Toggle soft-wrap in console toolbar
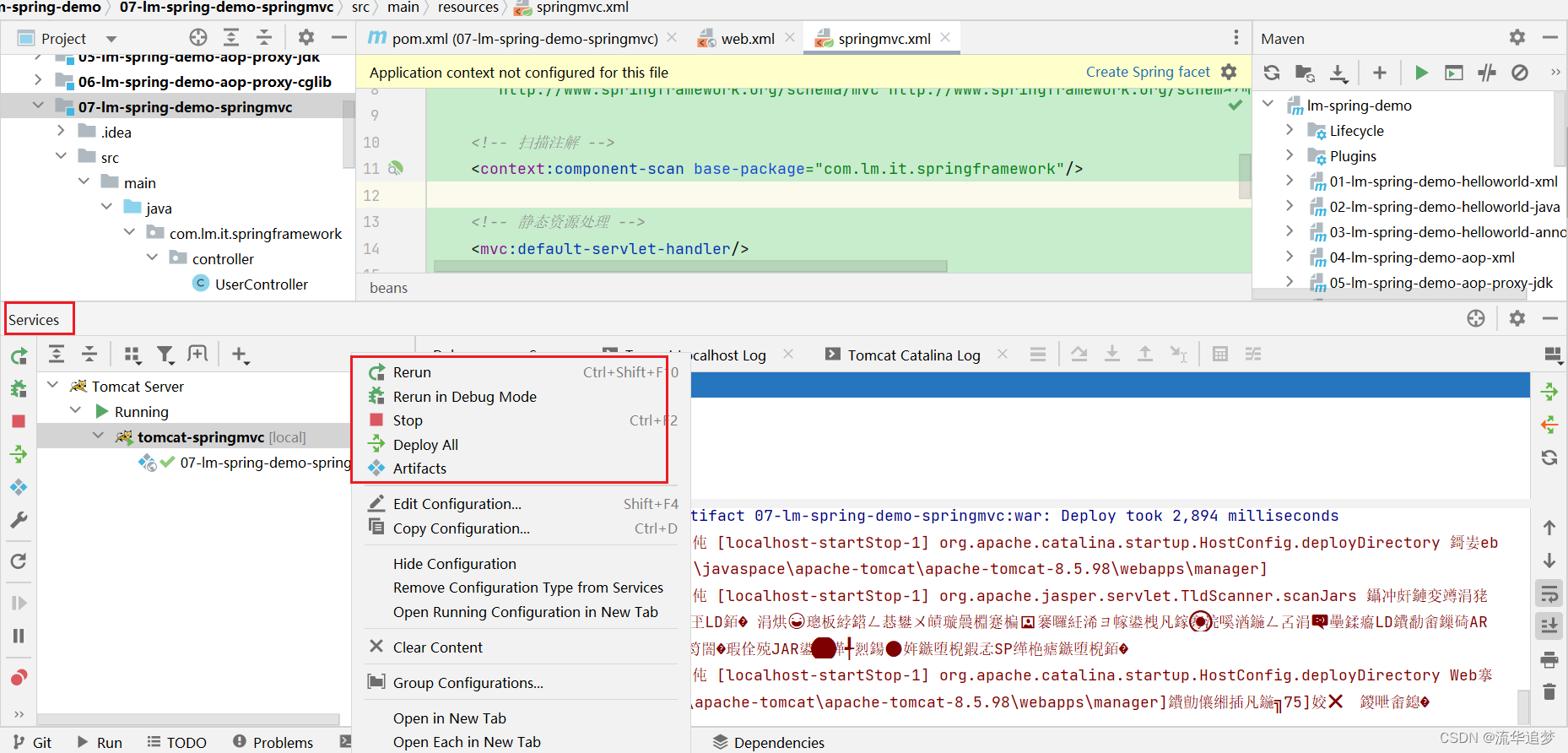 pyautogui.click(x=1549, y=593)
